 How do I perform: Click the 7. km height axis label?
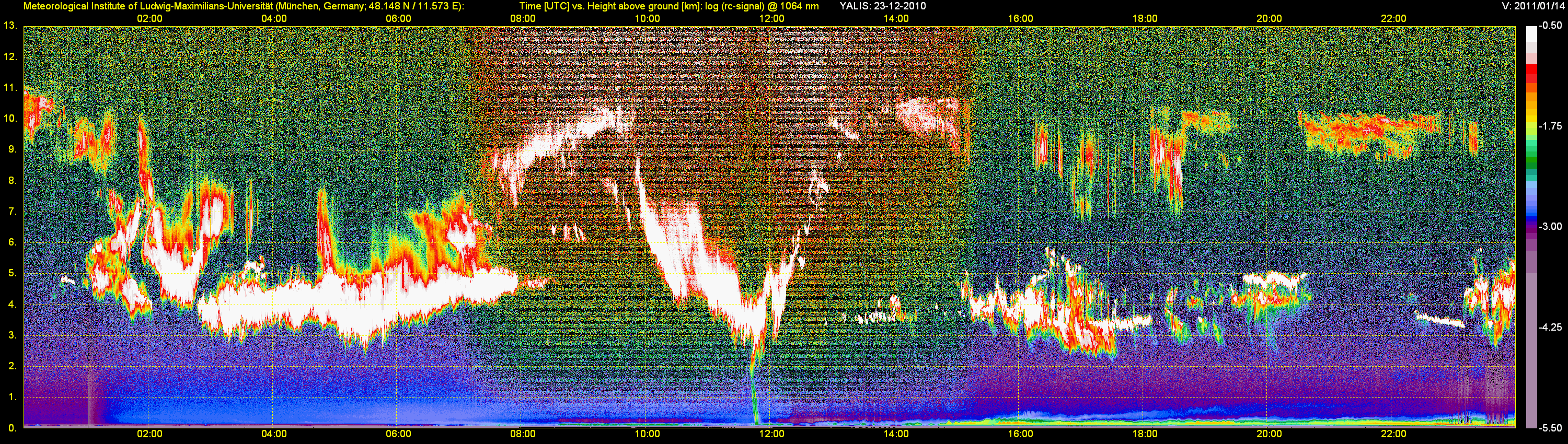pos(11,212)
